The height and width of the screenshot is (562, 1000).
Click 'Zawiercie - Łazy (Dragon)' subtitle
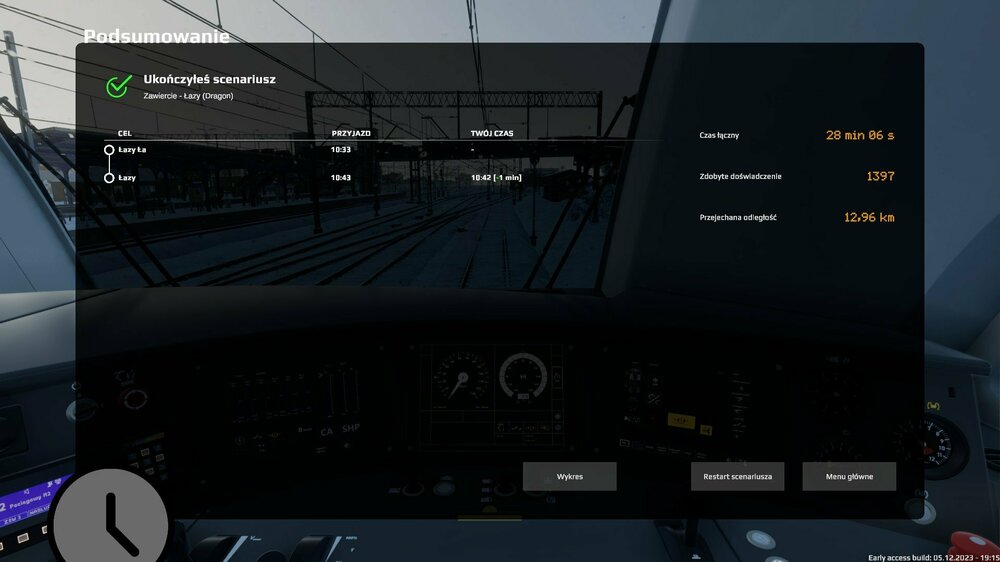[188, 96]
